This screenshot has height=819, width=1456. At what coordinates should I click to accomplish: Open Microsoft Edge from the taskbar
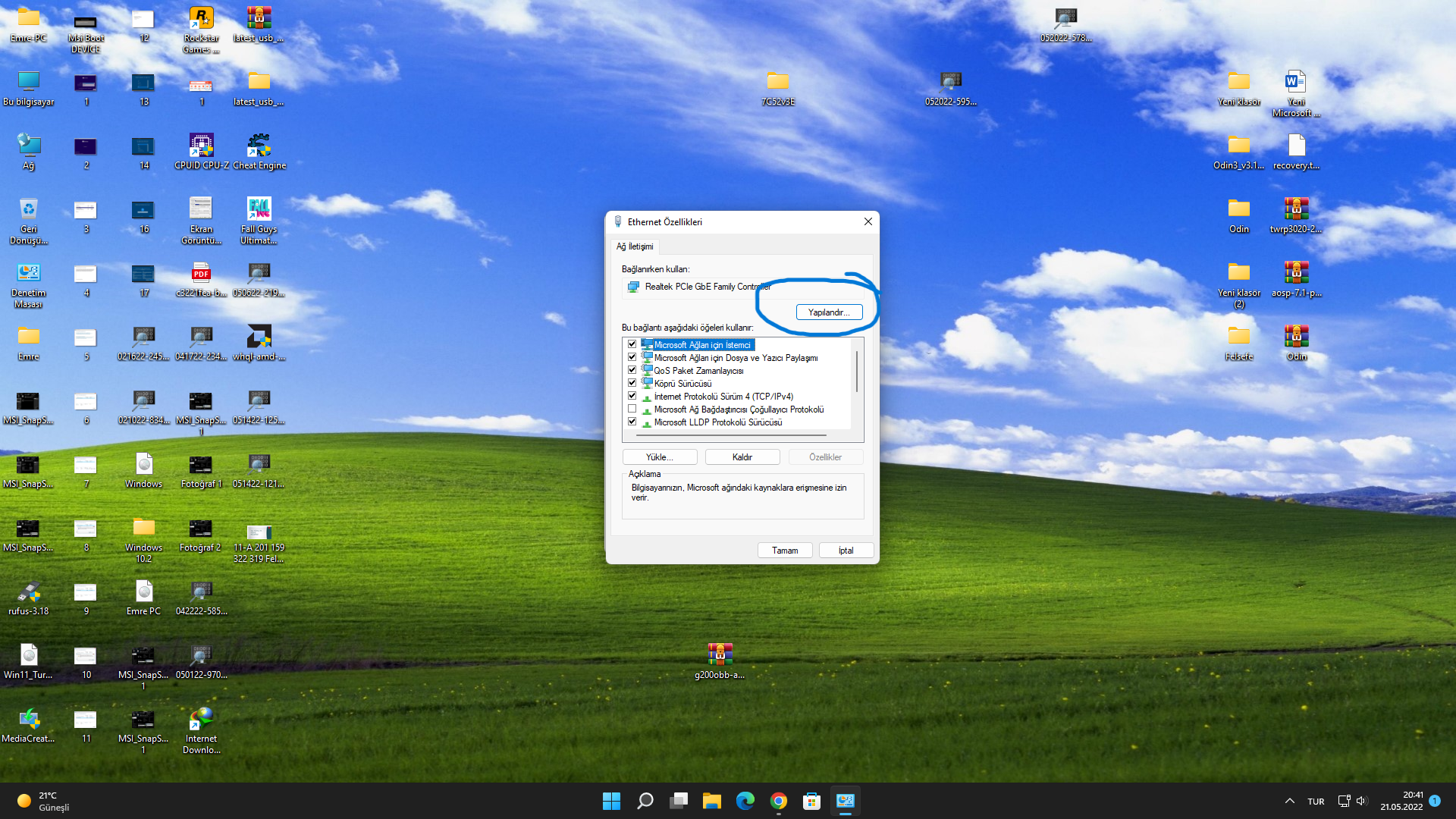point(745,801)
